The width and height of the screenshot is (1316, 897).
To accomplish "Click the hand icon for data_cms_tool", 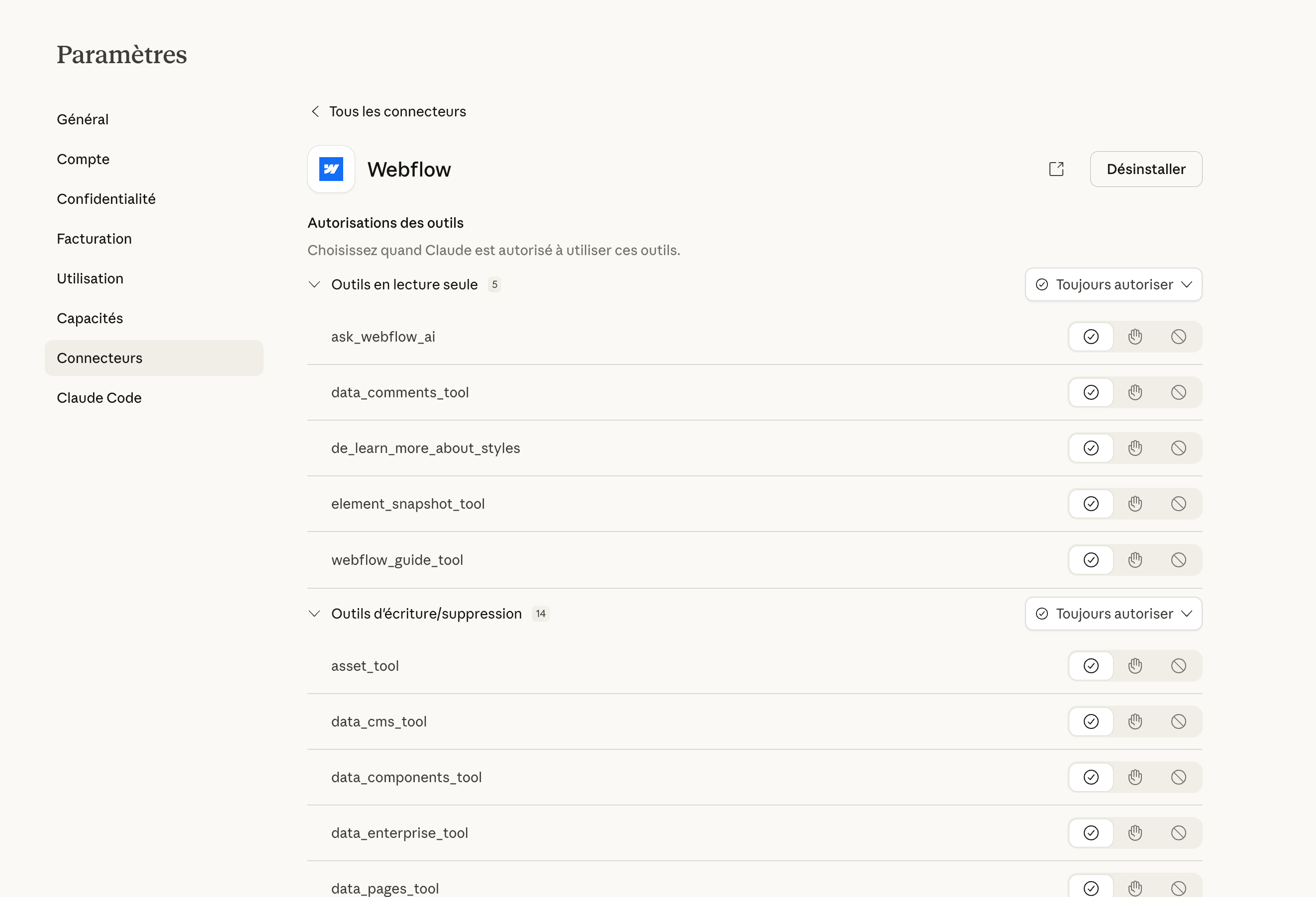I will 1135,721.
